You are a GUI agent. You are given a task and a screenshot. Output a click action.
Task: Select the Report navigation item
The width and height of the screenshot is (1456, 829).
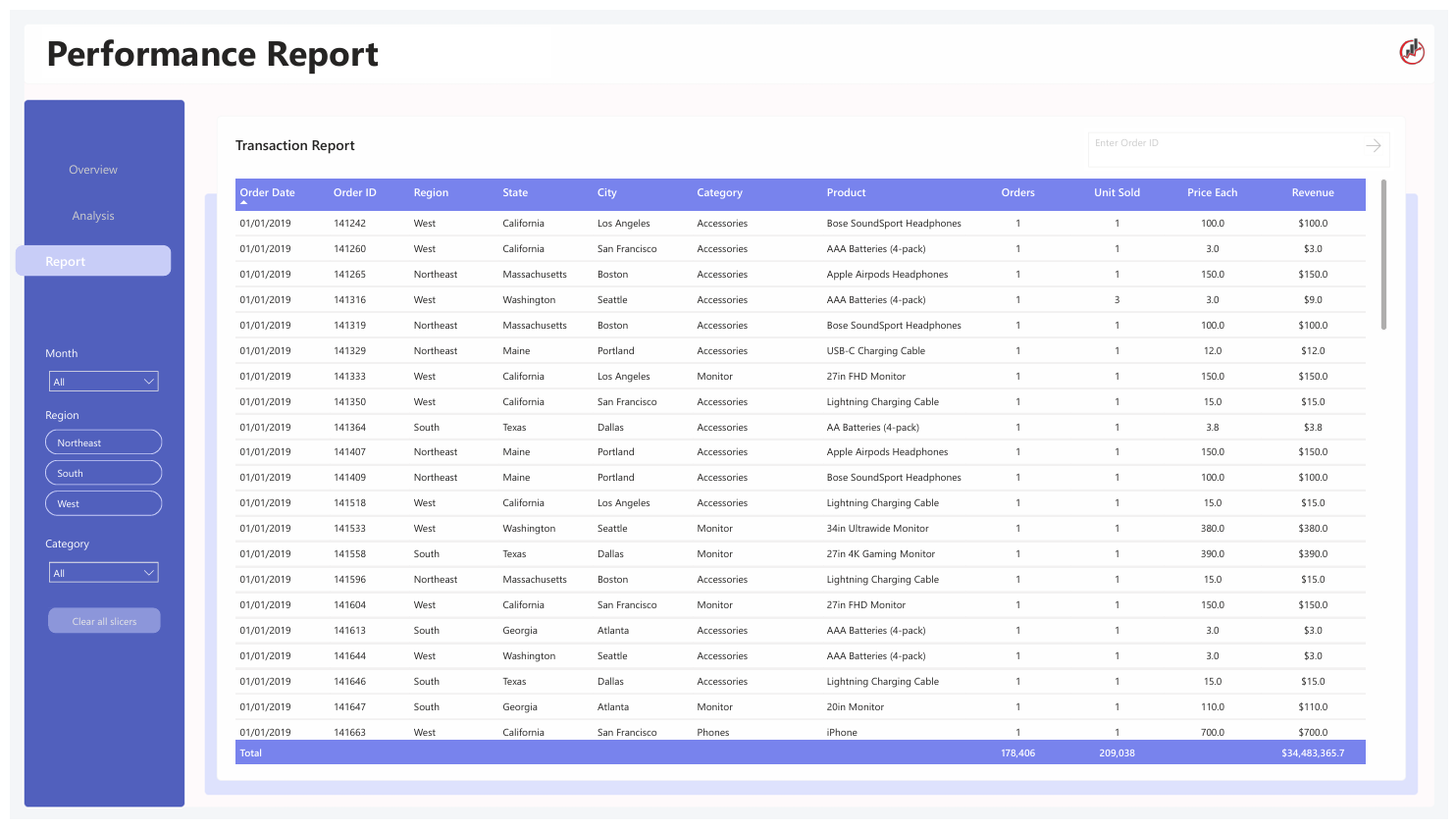tap(92, 261)
